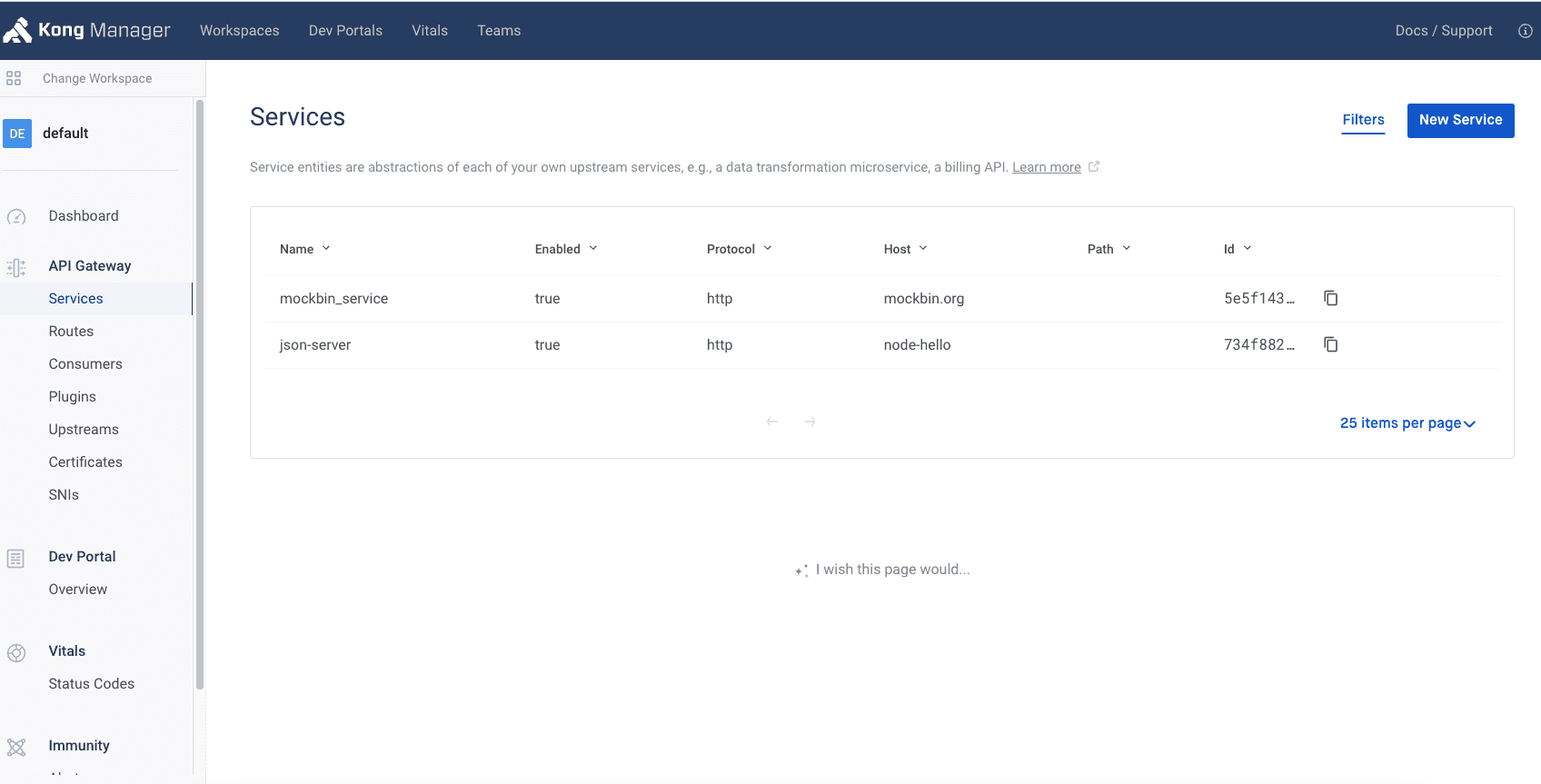Click the Dashboard gauge icon
The width and height of the screenshot is (1541, 784).
(x=16, y=217)
